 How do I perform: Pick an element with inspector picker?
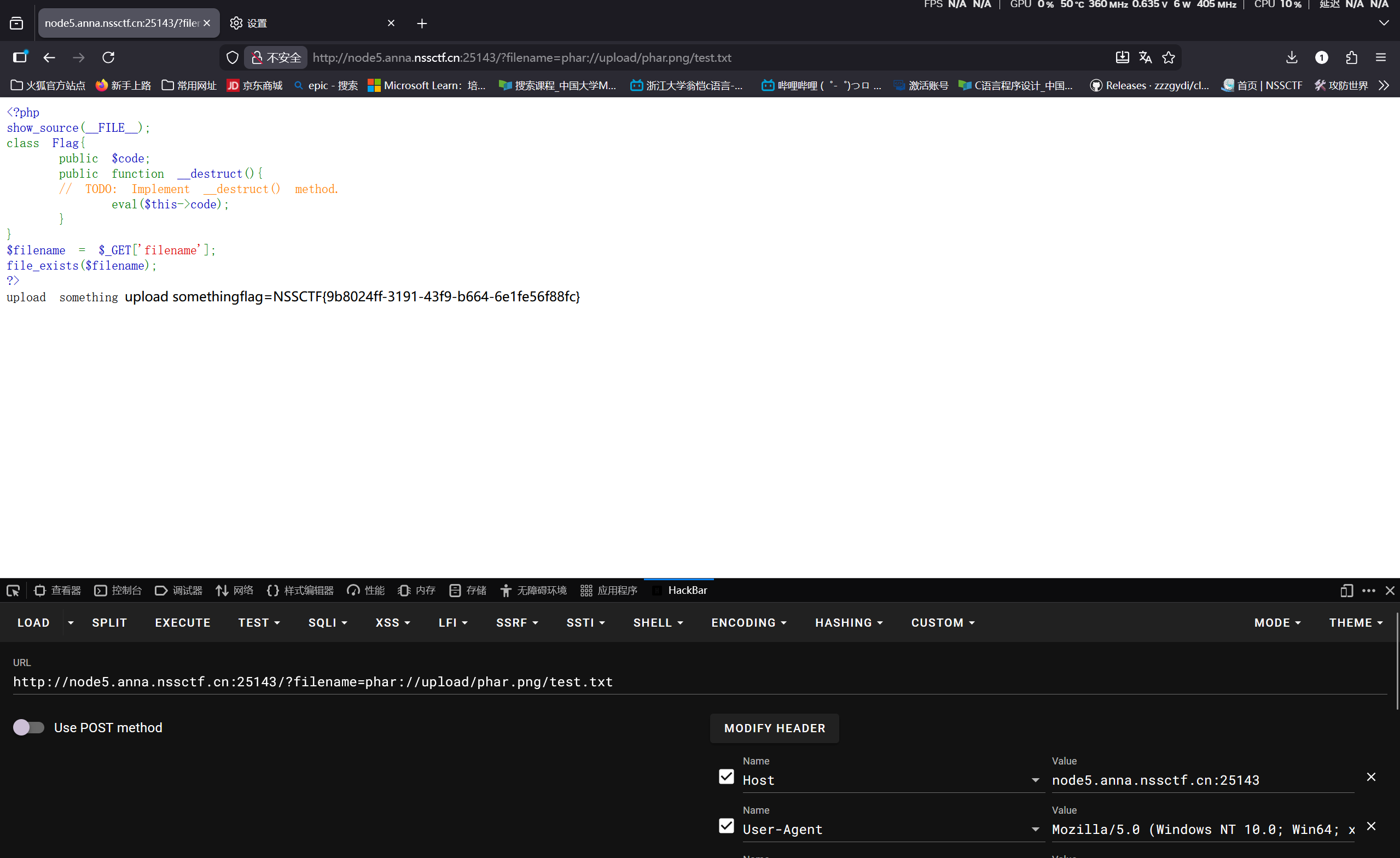tap(13, 591)
